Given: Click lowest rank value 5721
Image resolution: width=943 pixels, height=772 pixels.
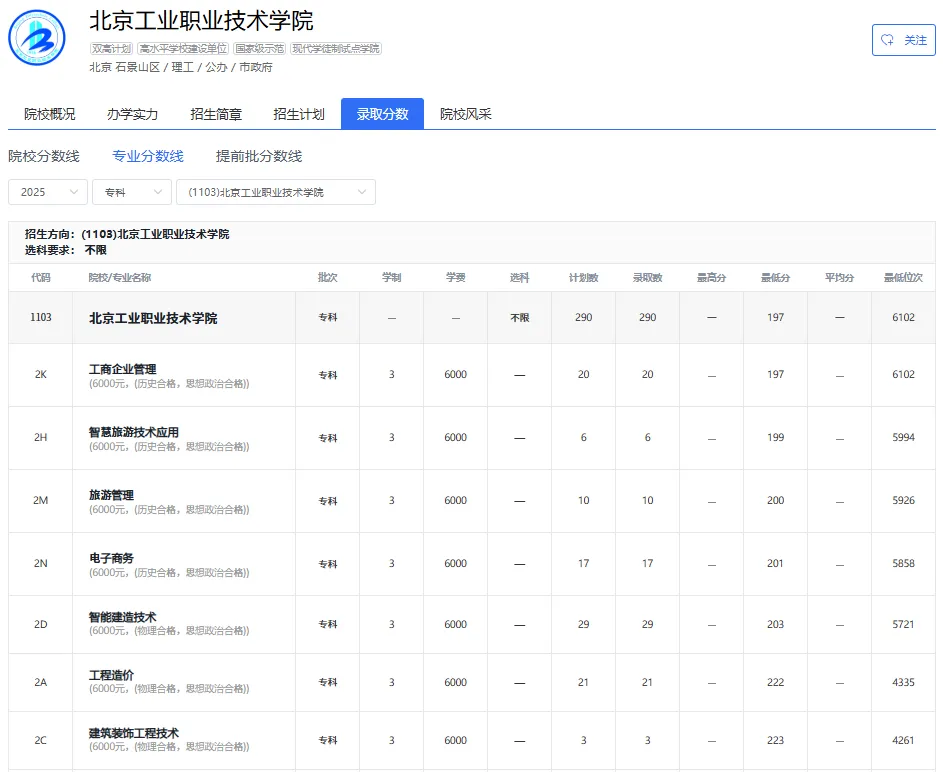Looking at the screenshot, I should click(x=903, y=625).
